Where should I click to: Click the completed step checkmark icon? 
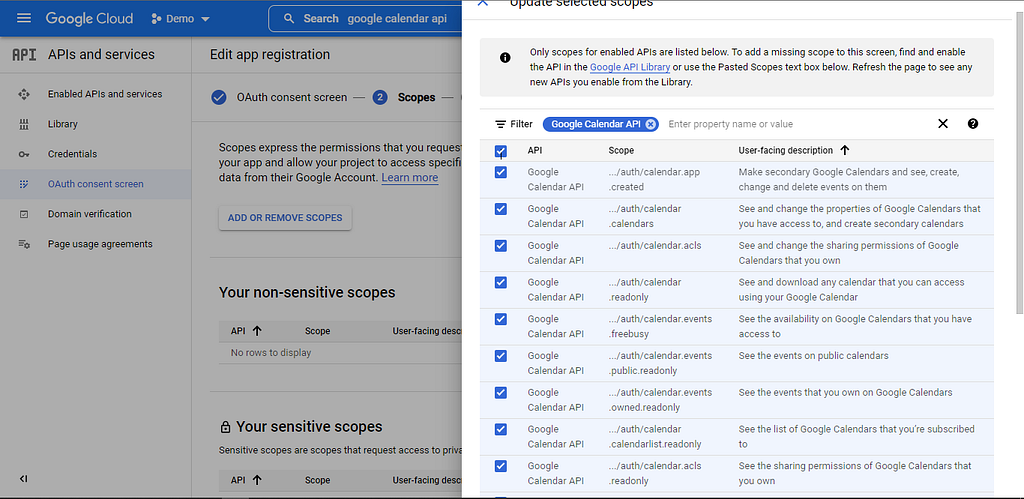[219, 97]
